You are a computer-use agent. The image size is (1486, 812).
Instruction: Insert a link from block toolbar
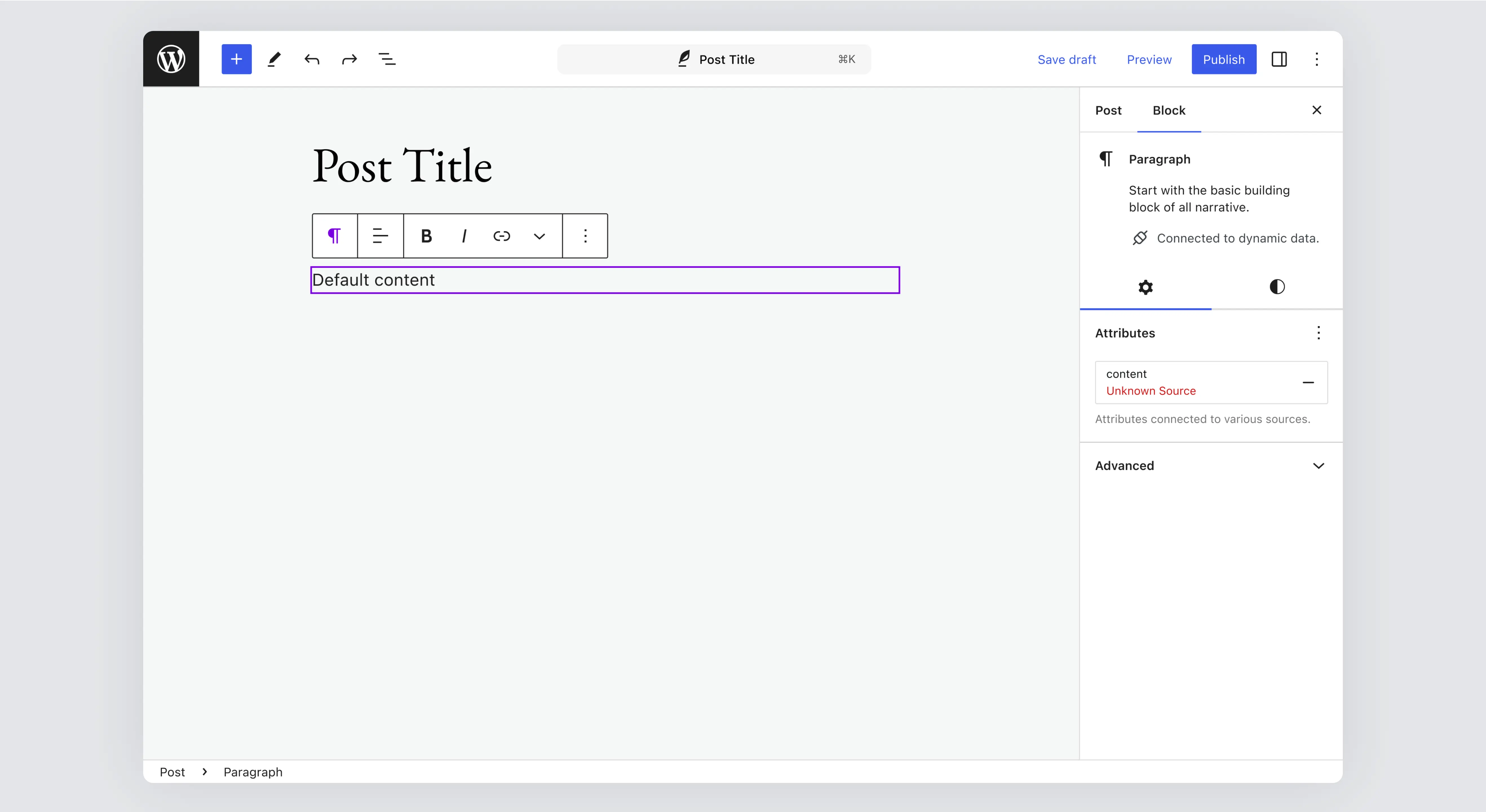[x=501, y=236]
